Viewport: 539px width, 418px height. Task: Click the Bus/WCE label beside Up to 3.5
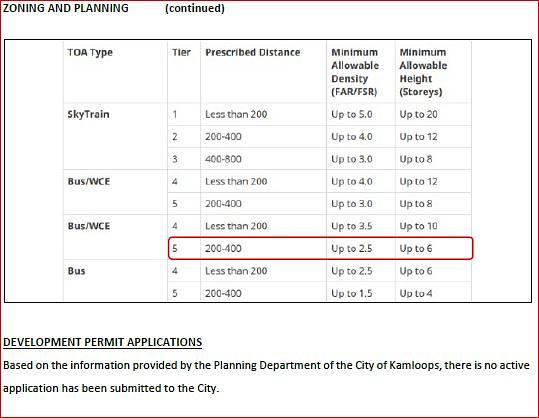(89, 226)
